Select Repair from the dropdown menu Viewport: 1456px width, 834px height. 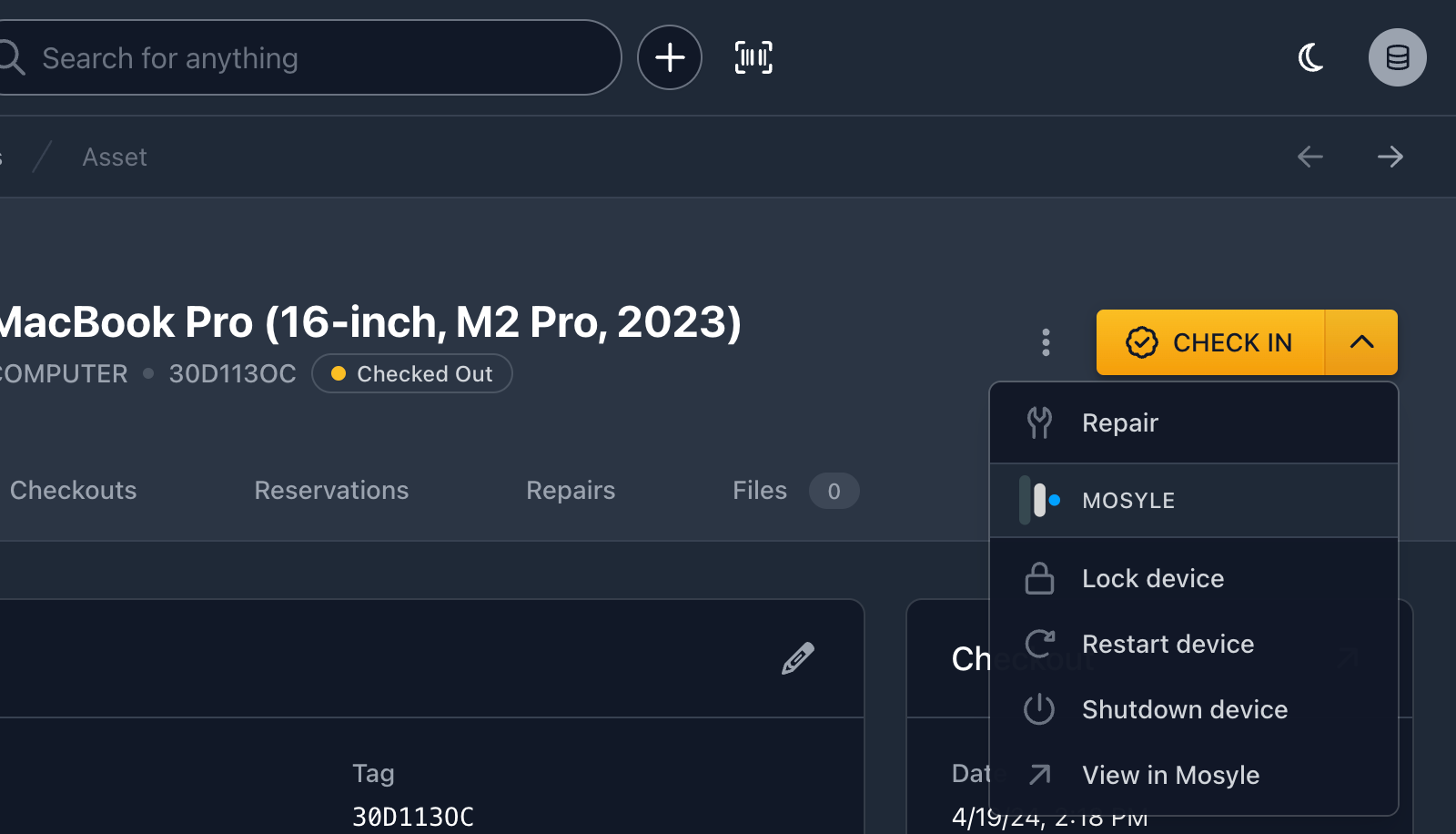tap(1194, 422)
